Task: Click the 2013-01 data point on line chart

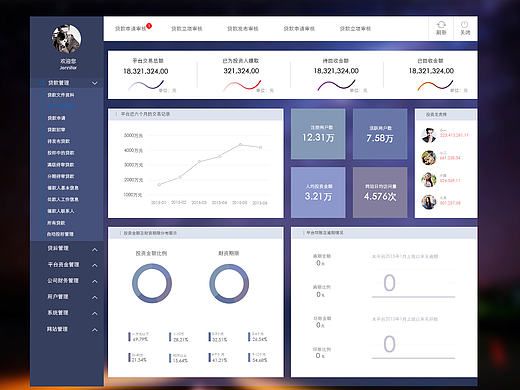Action: (159, 185)
